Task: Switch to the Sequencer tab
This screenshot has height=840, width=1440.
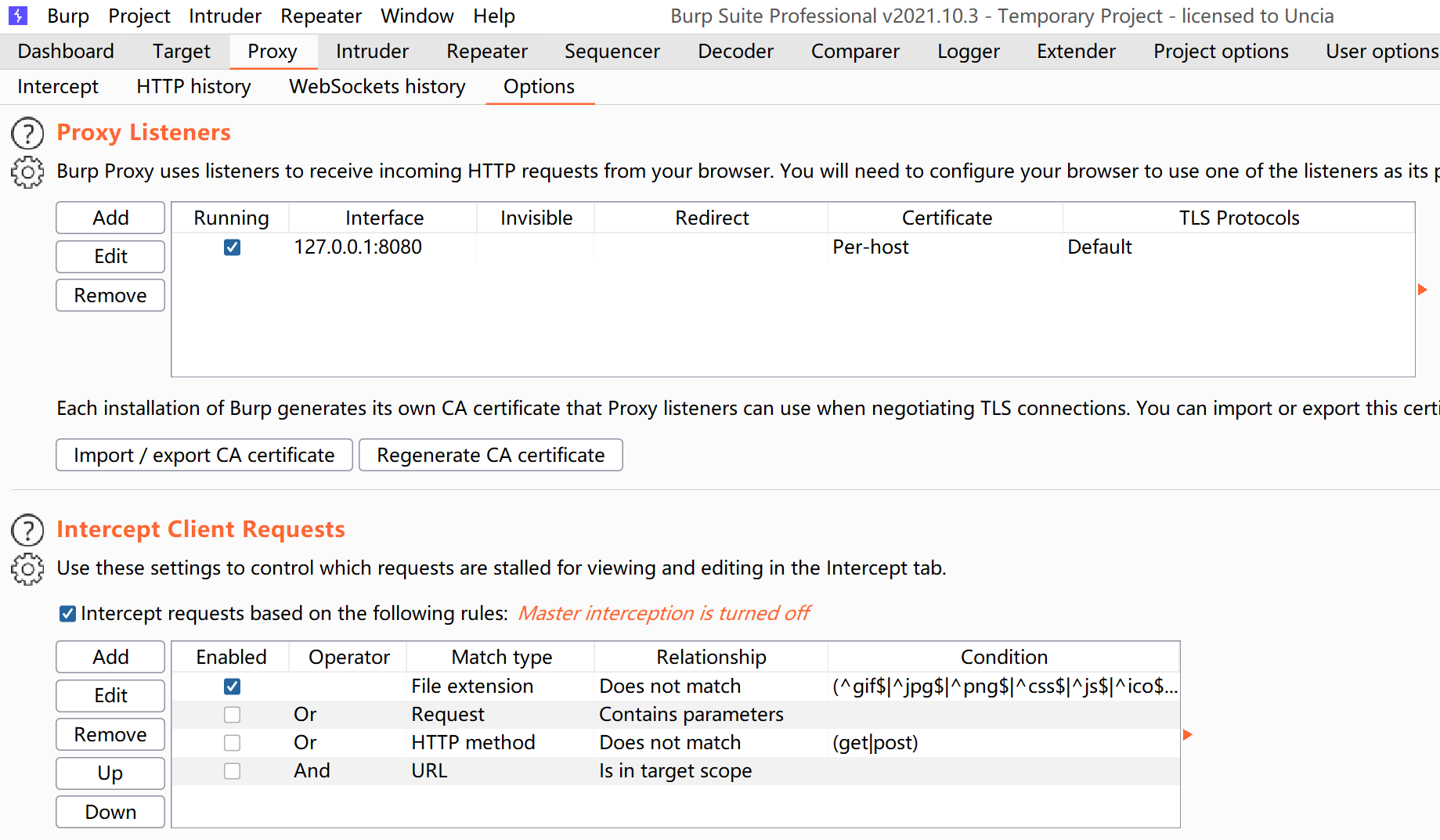Action: pyautogui.click(x=612, y=52)
